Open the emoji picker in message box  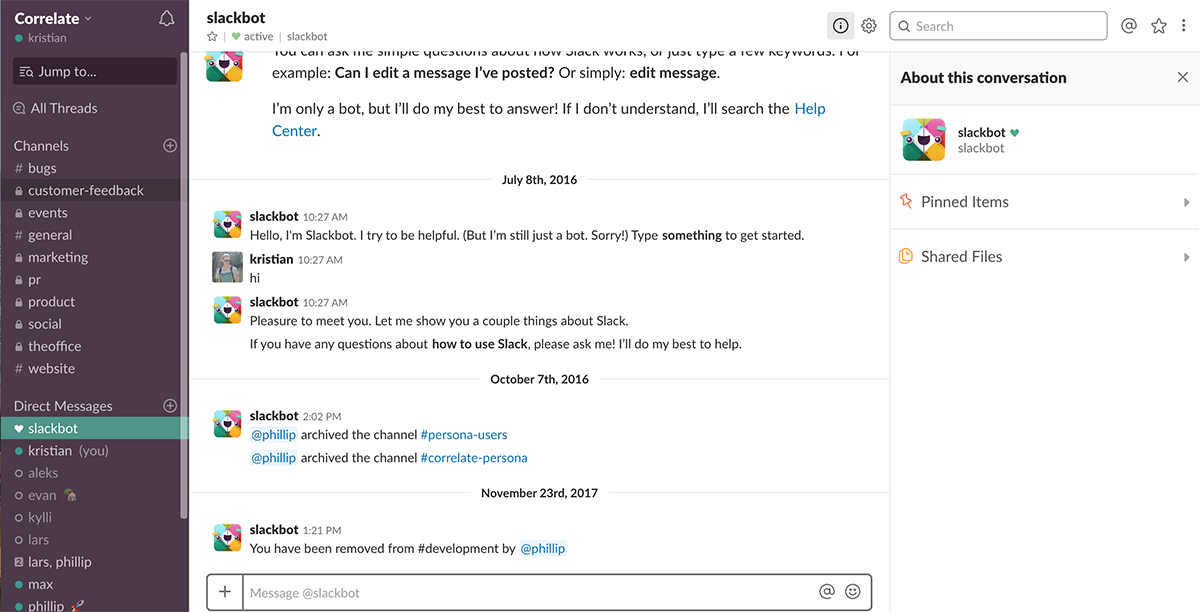[853, 592]
